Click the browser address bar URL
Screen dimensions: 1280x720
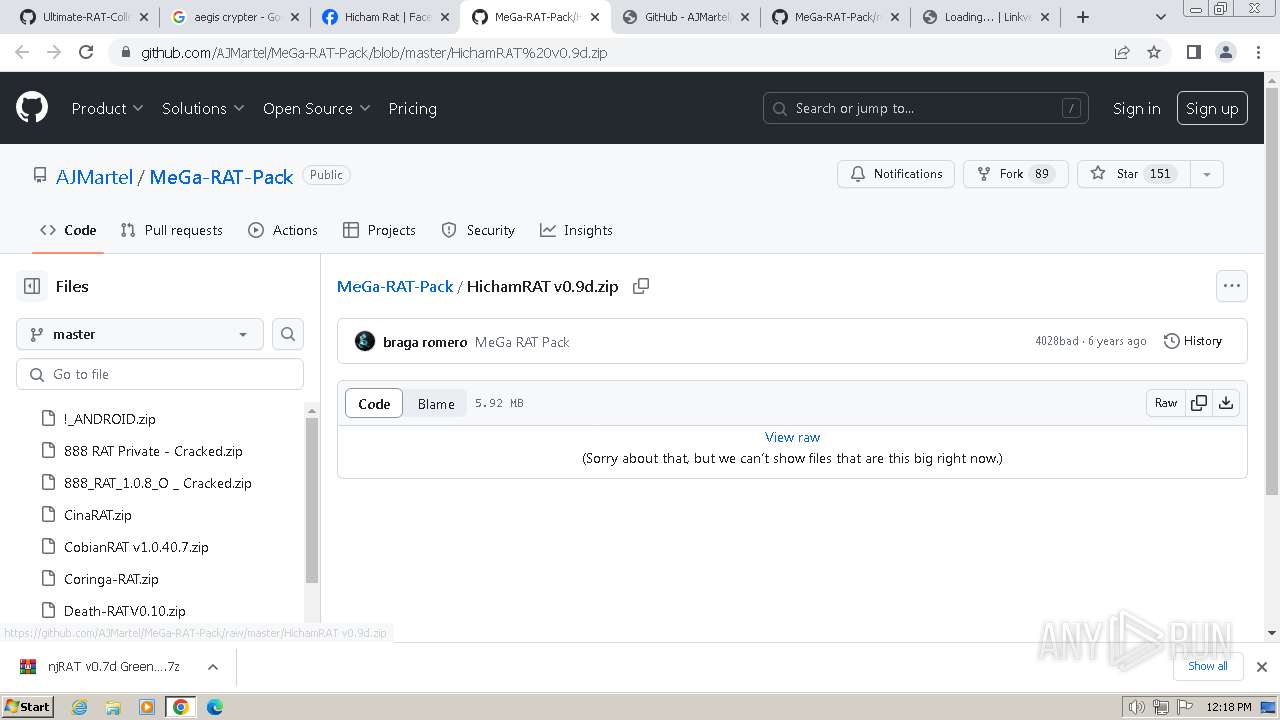click(374, 52)
